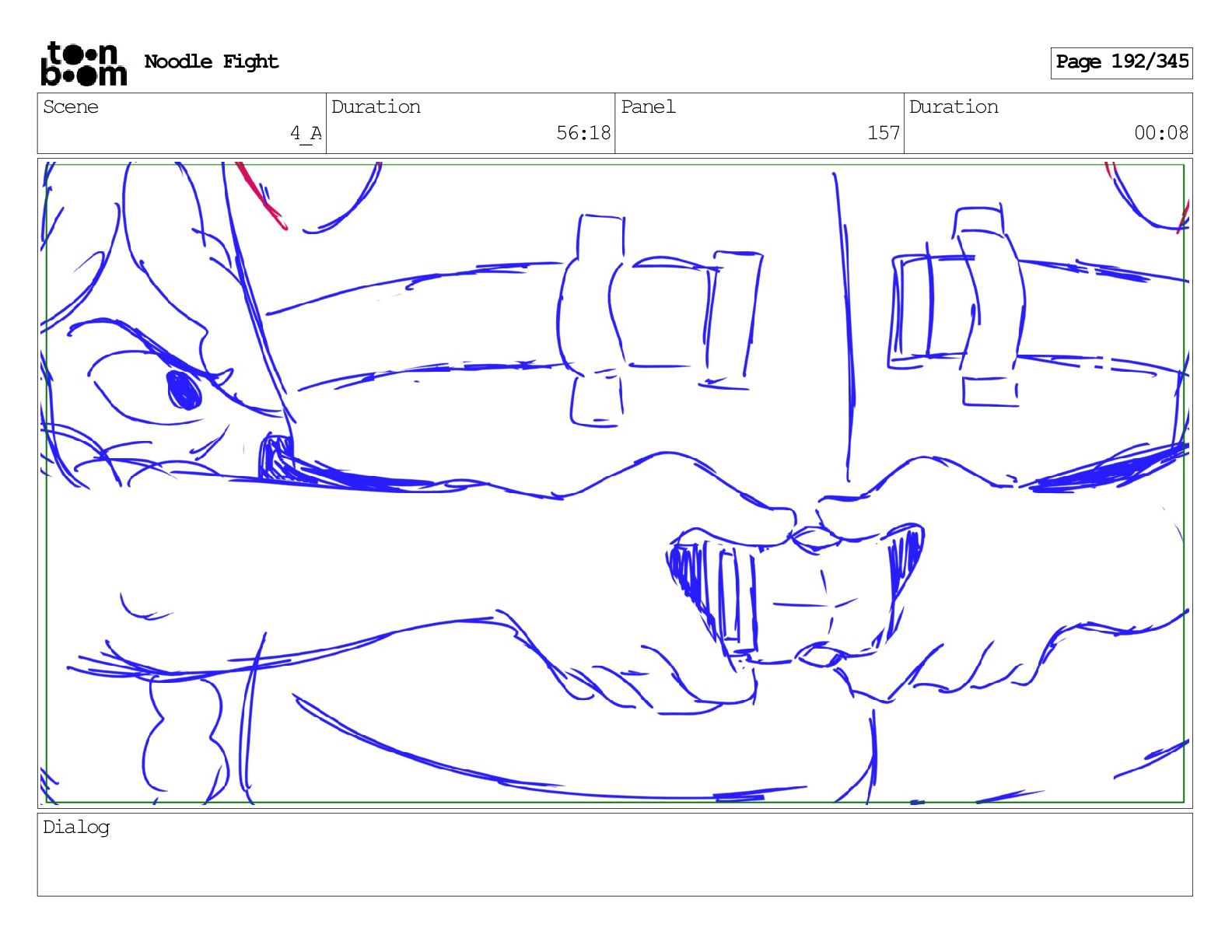Select the Noodle Fight project title

tap(211, 61)
